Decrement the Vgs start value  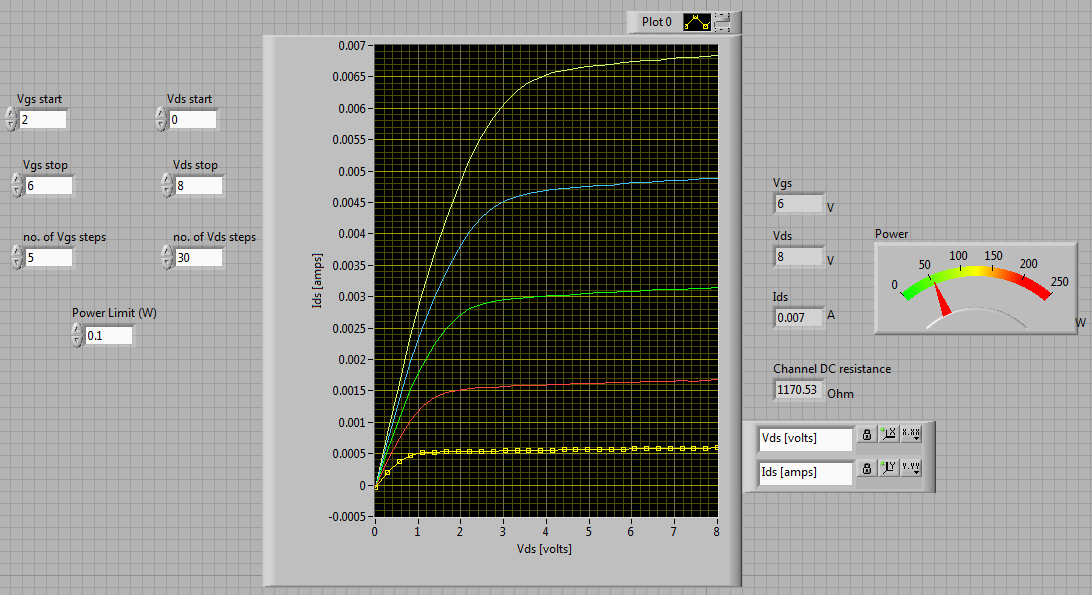coord(10,125)
